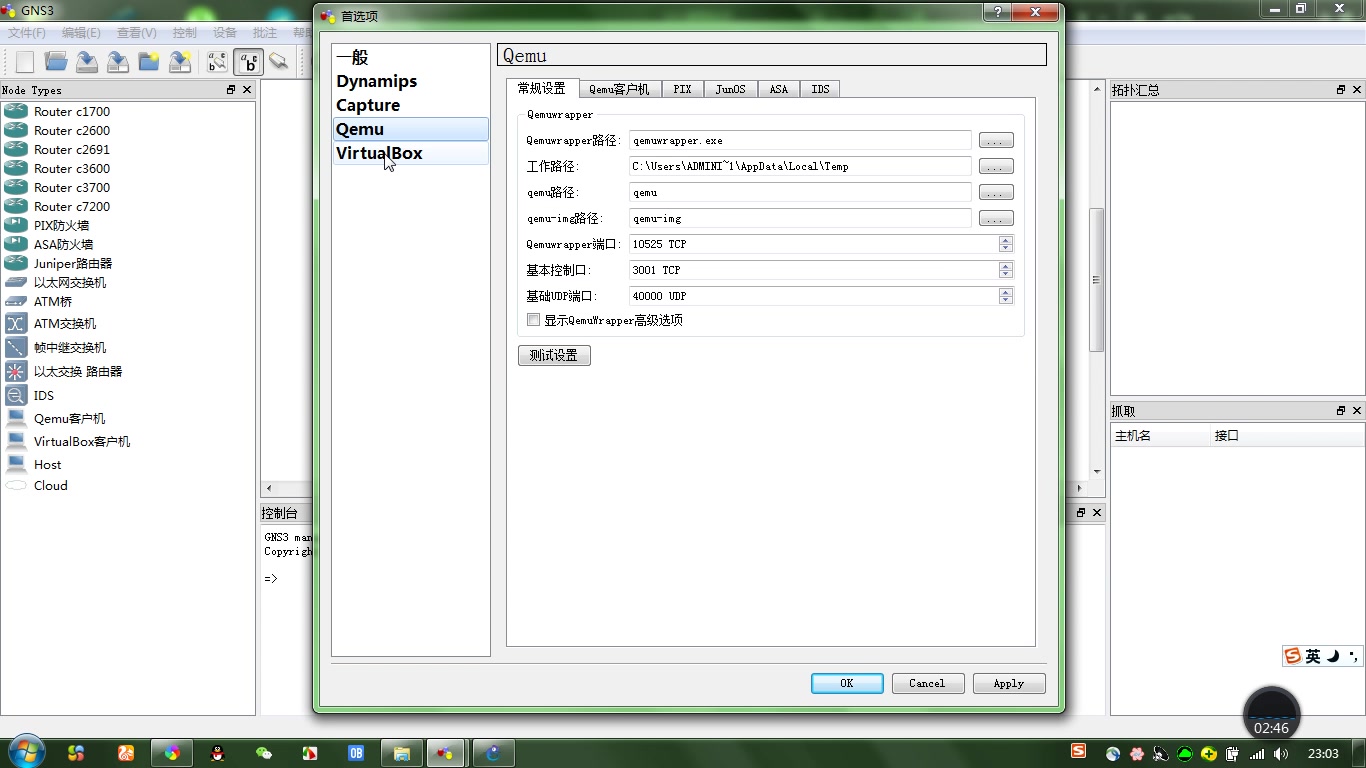Screen dimensions: 1366x768
Task: Browse for the qemu路径 file
Action: pos(996,193)
